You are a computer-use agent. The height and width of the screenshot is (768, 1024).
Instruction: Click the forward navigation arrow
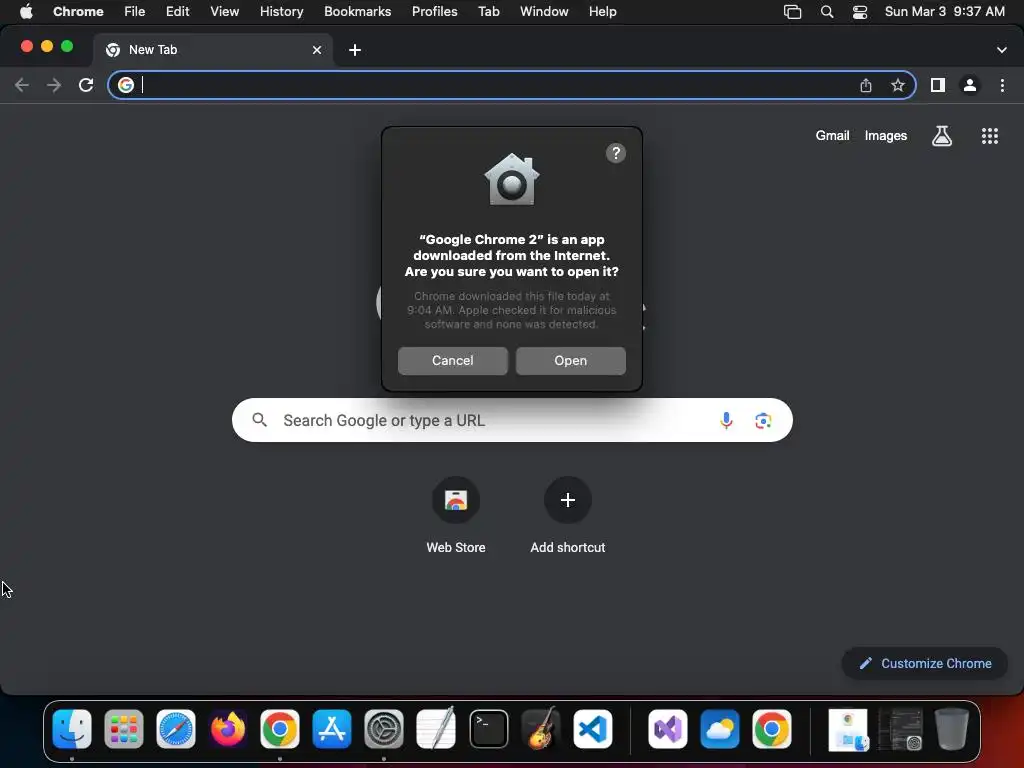coord(54,85)
